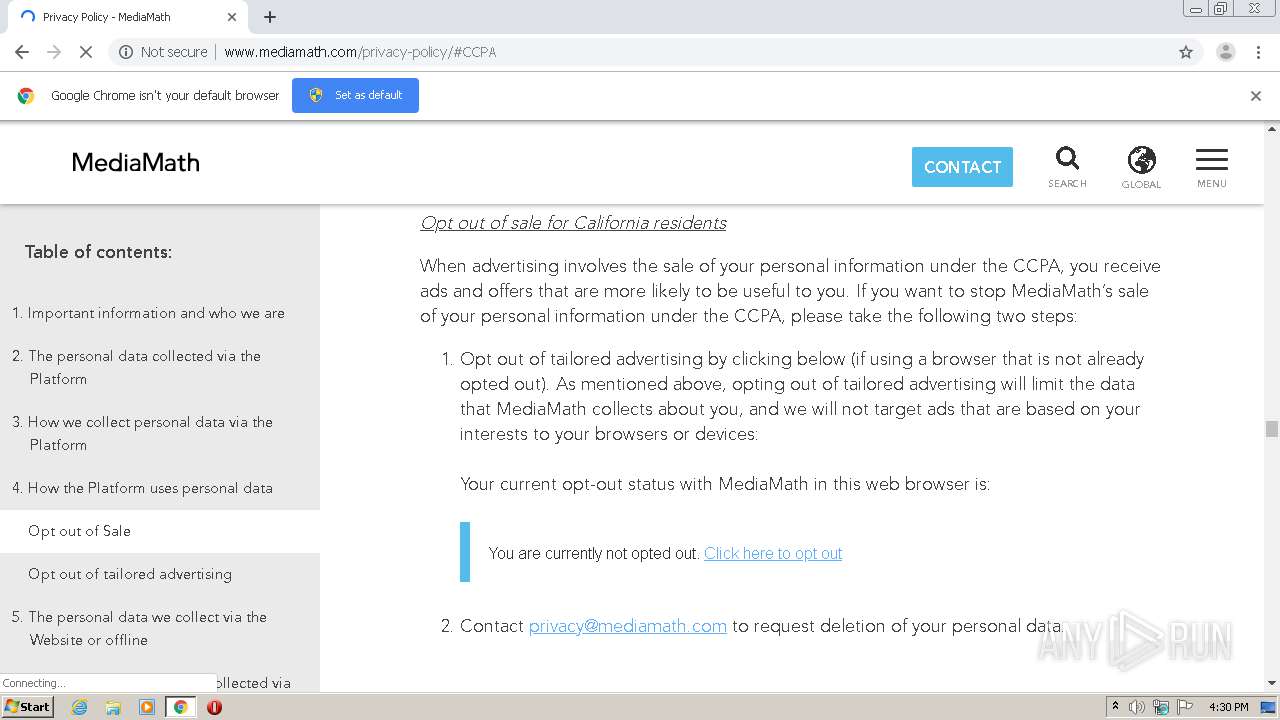Screen dimensions: 1280x720
Task: Stop loading the page
Action: pos(86,52)
